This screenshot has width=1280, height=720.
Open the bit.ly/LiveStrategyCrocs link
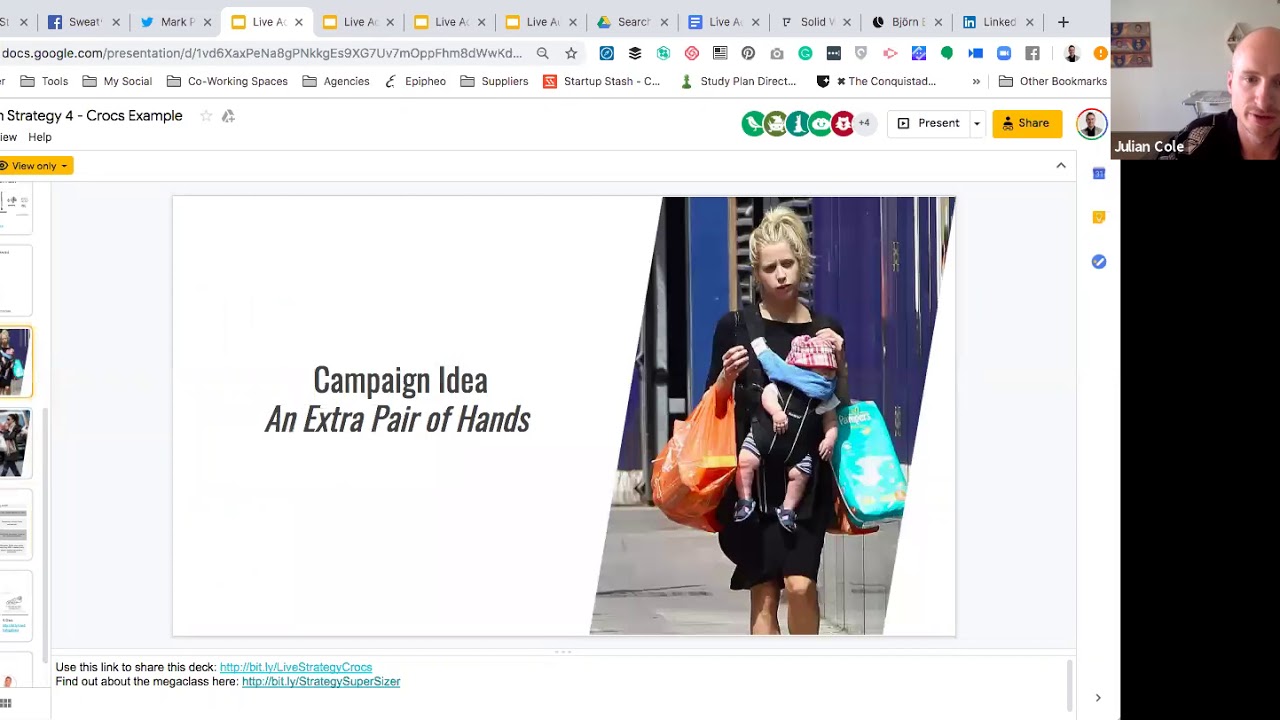point(296,667)
